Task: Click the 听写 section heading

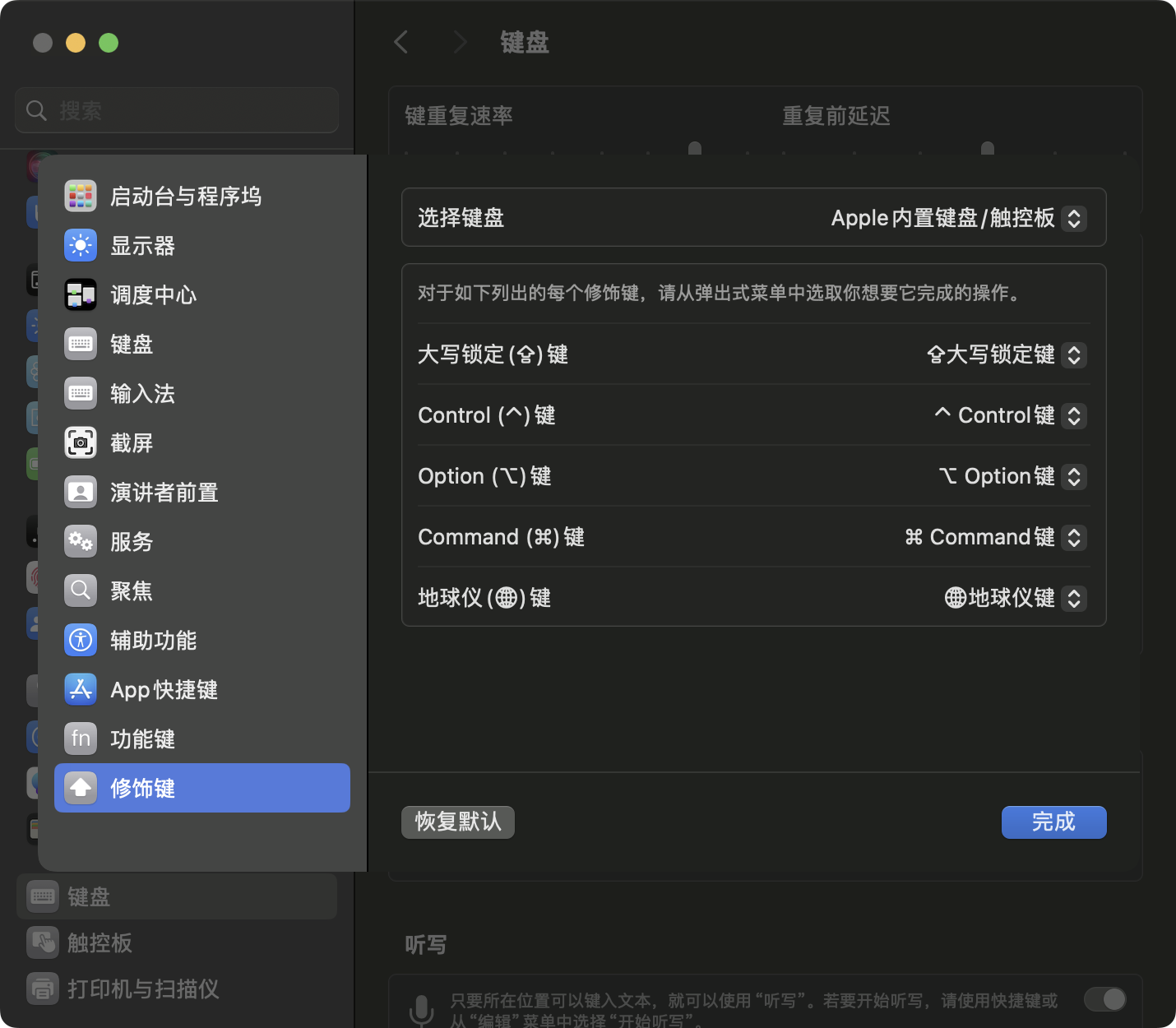Action: point(426,945)
